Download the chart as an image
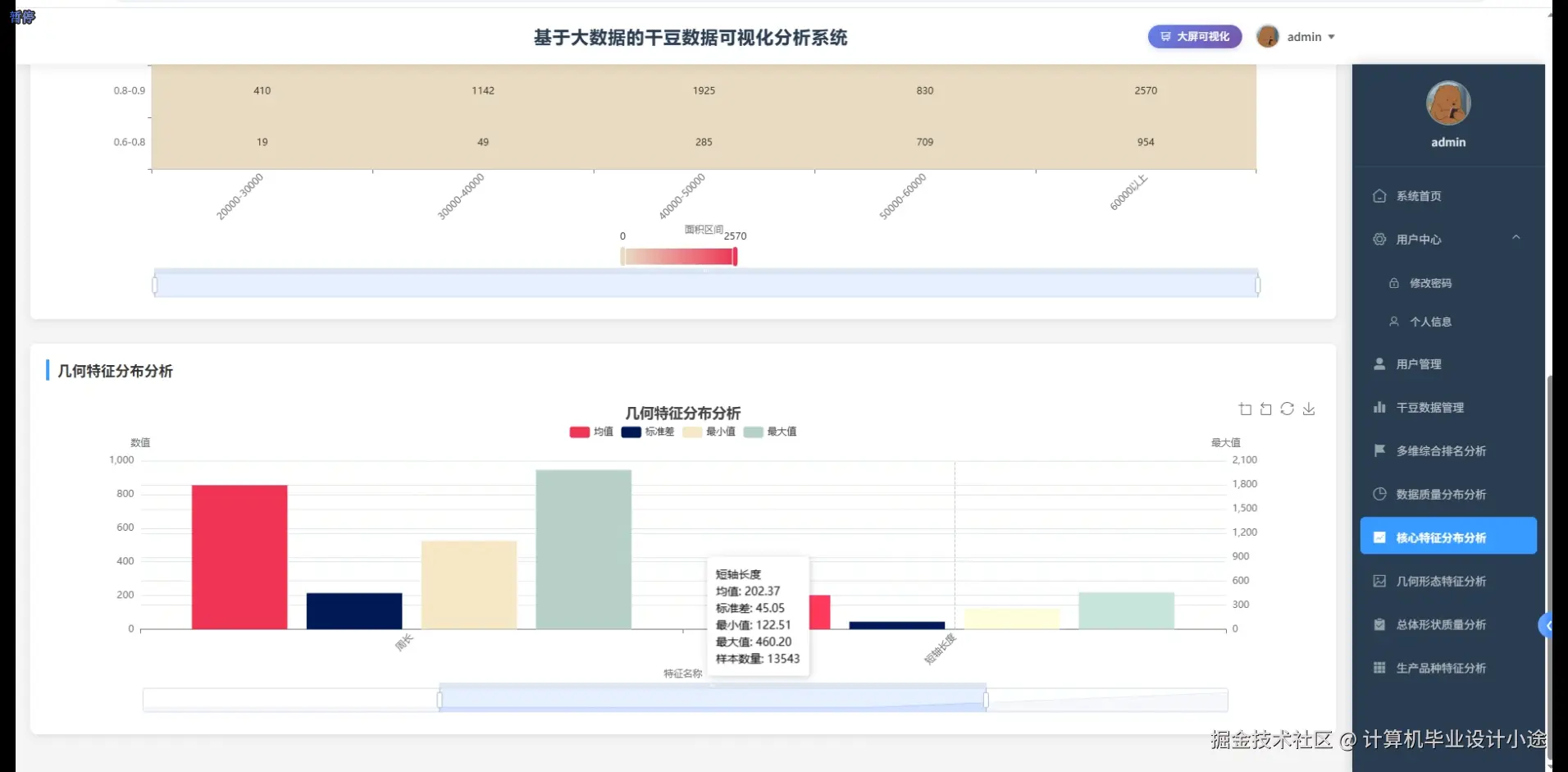Image resolution: width=1568 pixels, height=772 pixels. coord(1309,409)
